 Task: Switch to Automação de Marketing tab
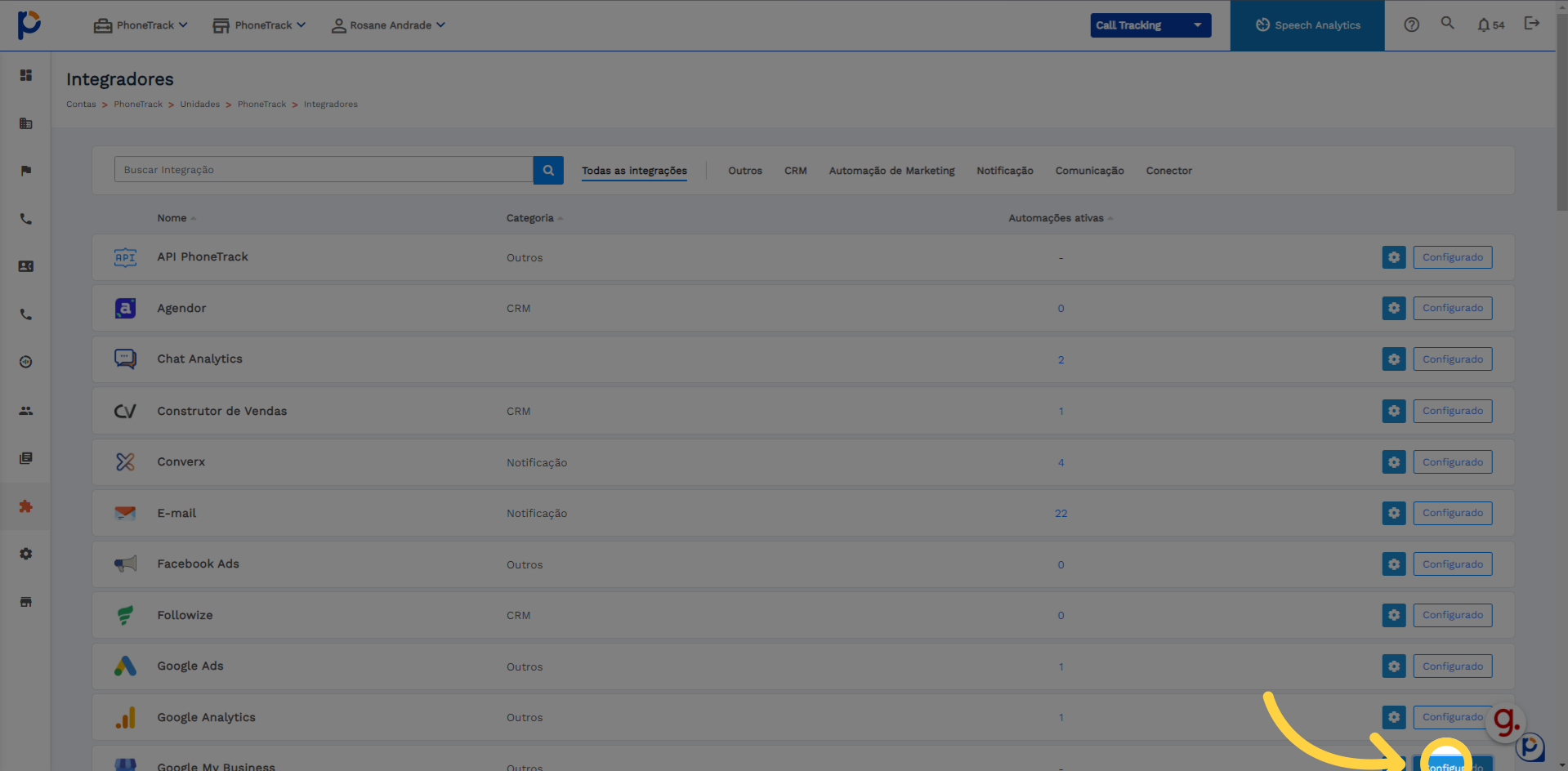[x=891, y=171]
